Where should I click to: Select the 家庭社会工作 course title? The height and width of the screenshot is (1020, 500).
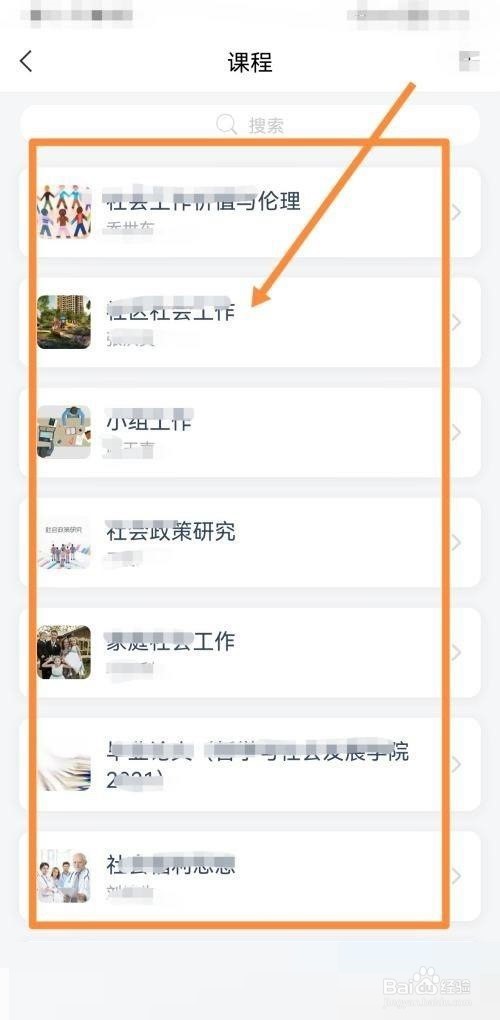(x=170, y=641)
